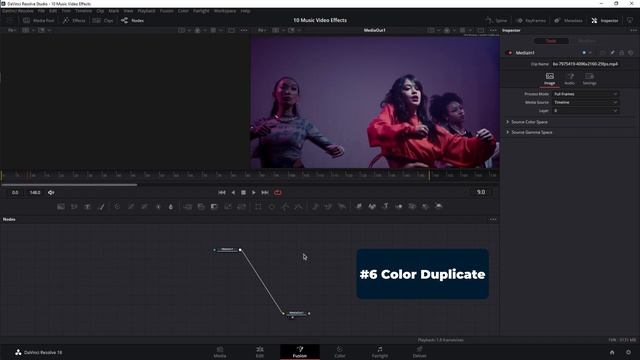Screen dimensions: 640x360
Task: Play the composition forward
Action: tap(253, 193)
